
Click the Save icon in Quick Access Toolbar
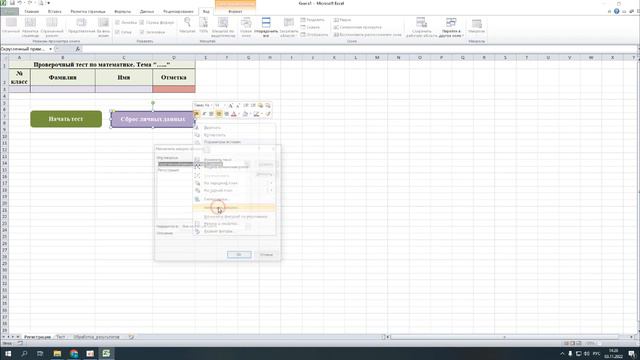[12, 3]
